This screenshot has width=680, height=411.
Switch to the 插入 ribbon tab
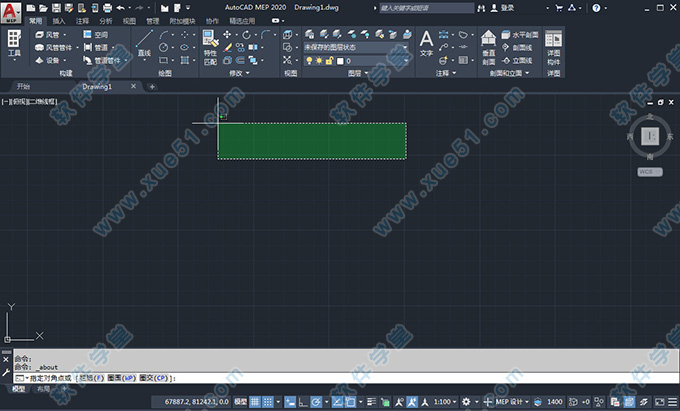click(x=59, y=21)
